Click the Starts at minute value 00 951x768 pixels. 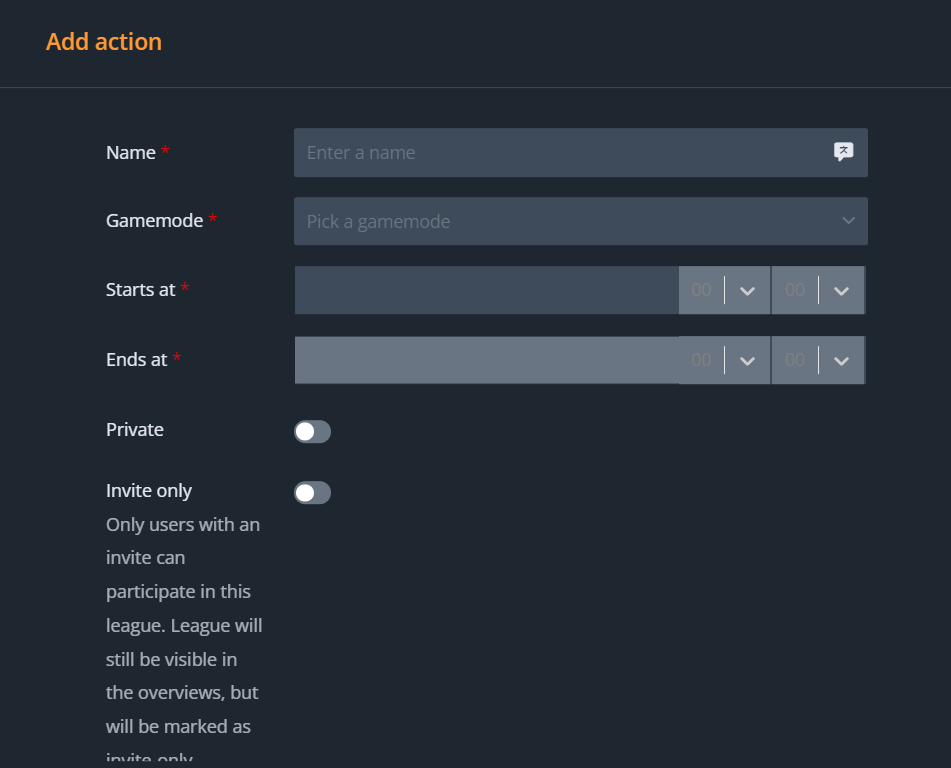pos(795,290)
